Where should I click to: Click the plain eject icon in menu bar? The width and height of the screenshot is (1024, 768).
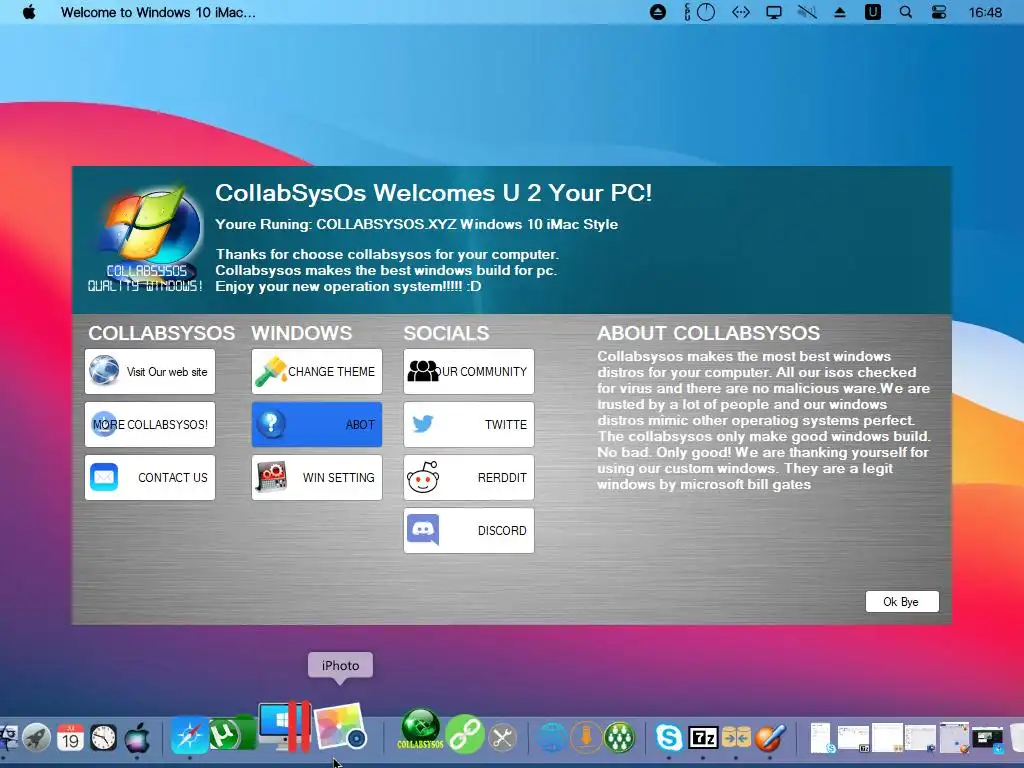tap(840, 12)
